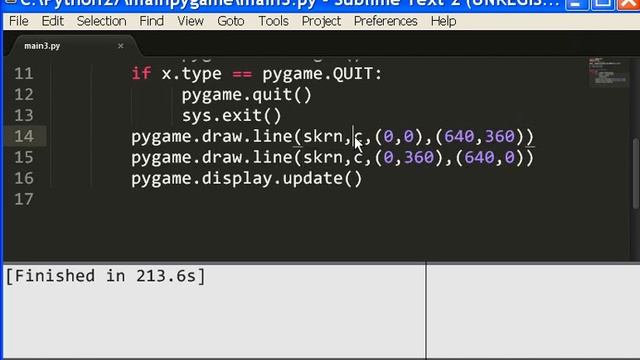Click '[Finished in 213.6s]' build output

pyautogui.click(x=105, y=276)
